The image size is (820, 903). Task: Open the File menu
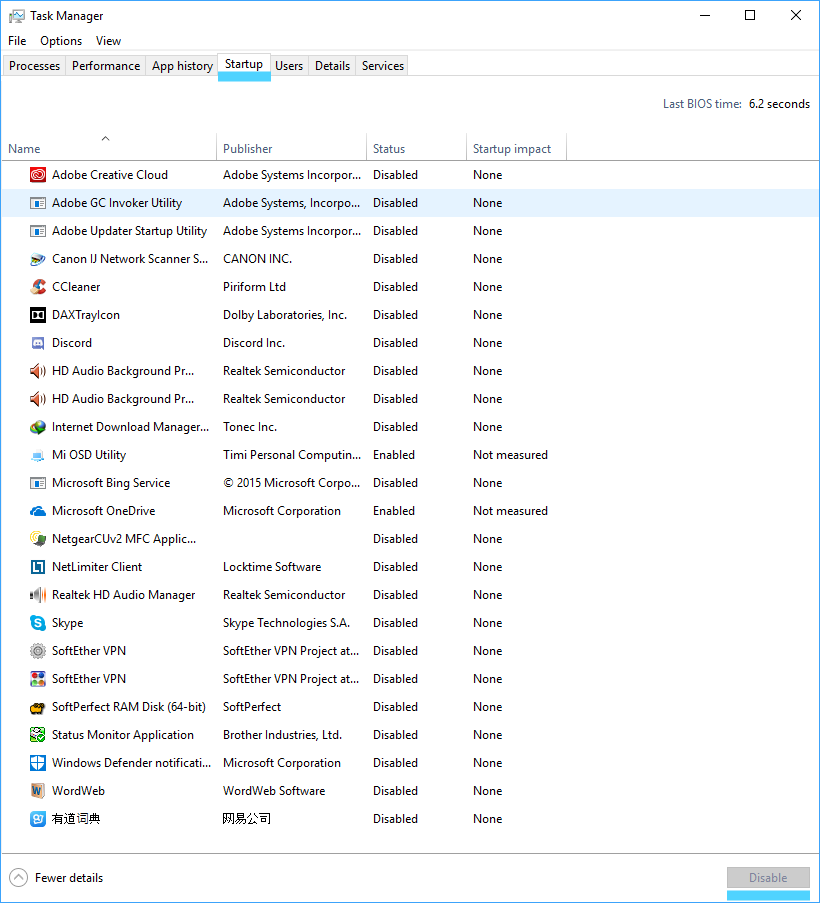[x=17, y=41]
